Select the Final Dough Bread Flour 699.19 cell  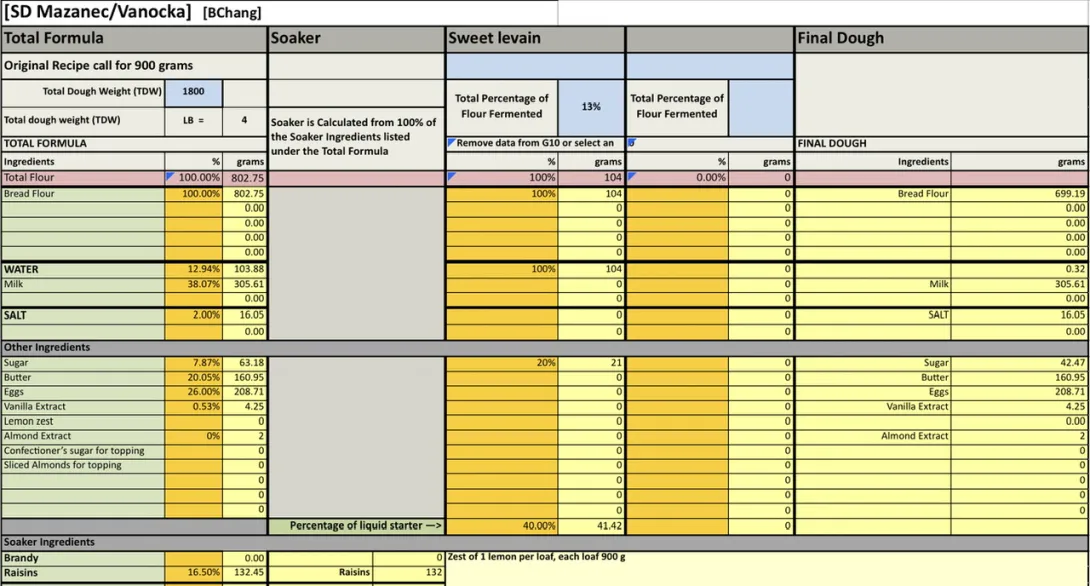click(x=1019, y=194)
